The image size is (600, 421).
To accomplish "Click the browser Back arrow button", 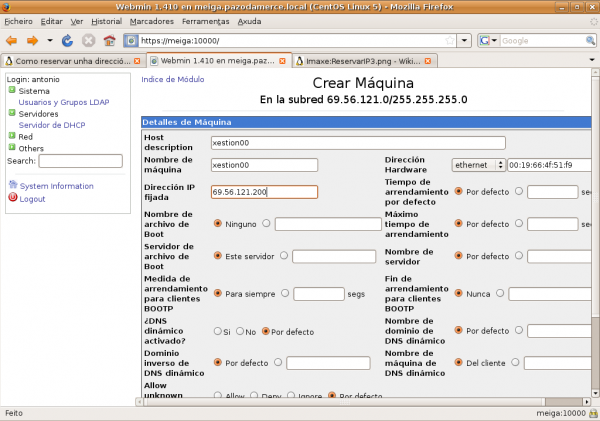I will tap(13, 41).
